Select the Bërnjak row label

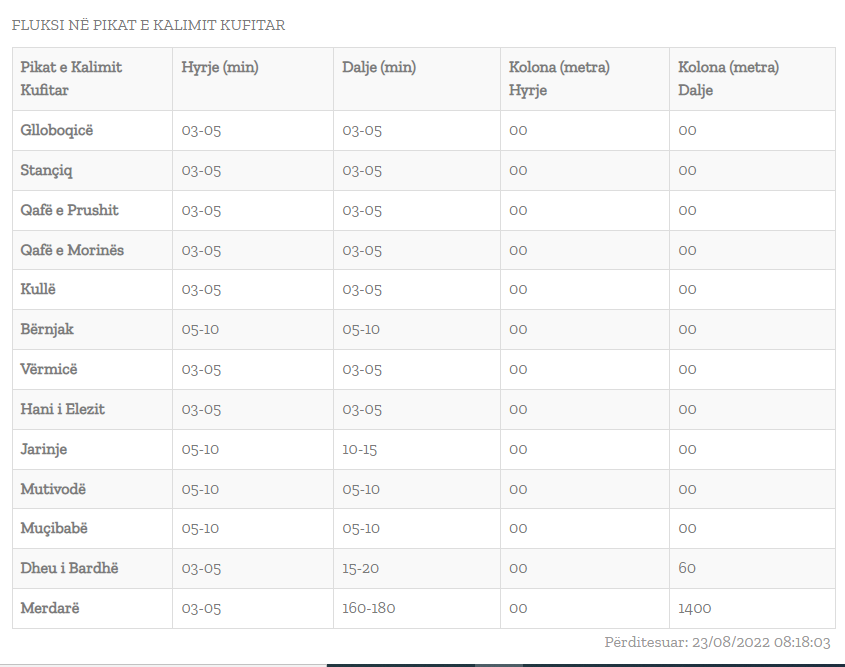(47, 329)
